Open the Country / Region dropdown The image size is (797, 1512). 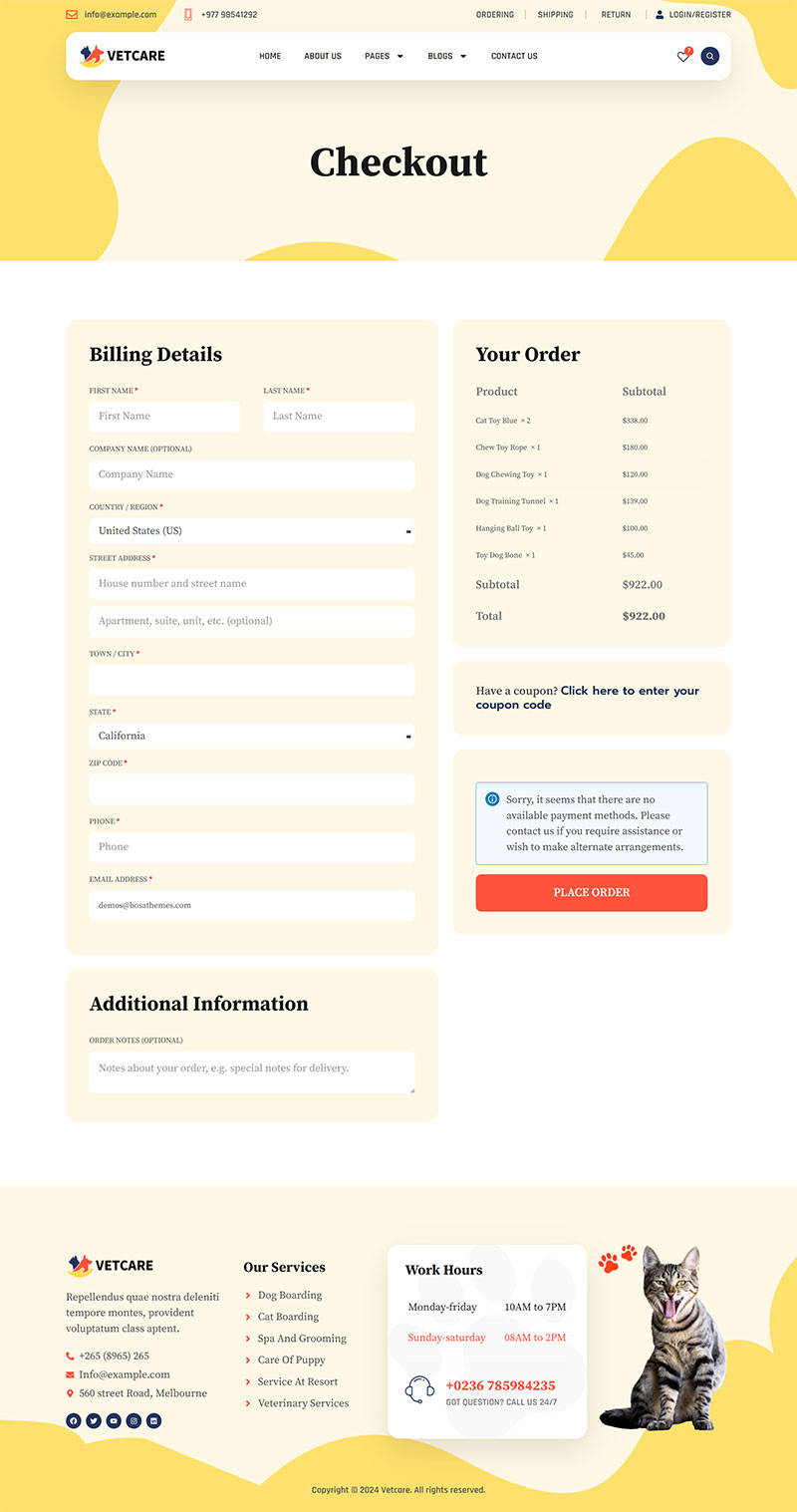coord(252,531)
